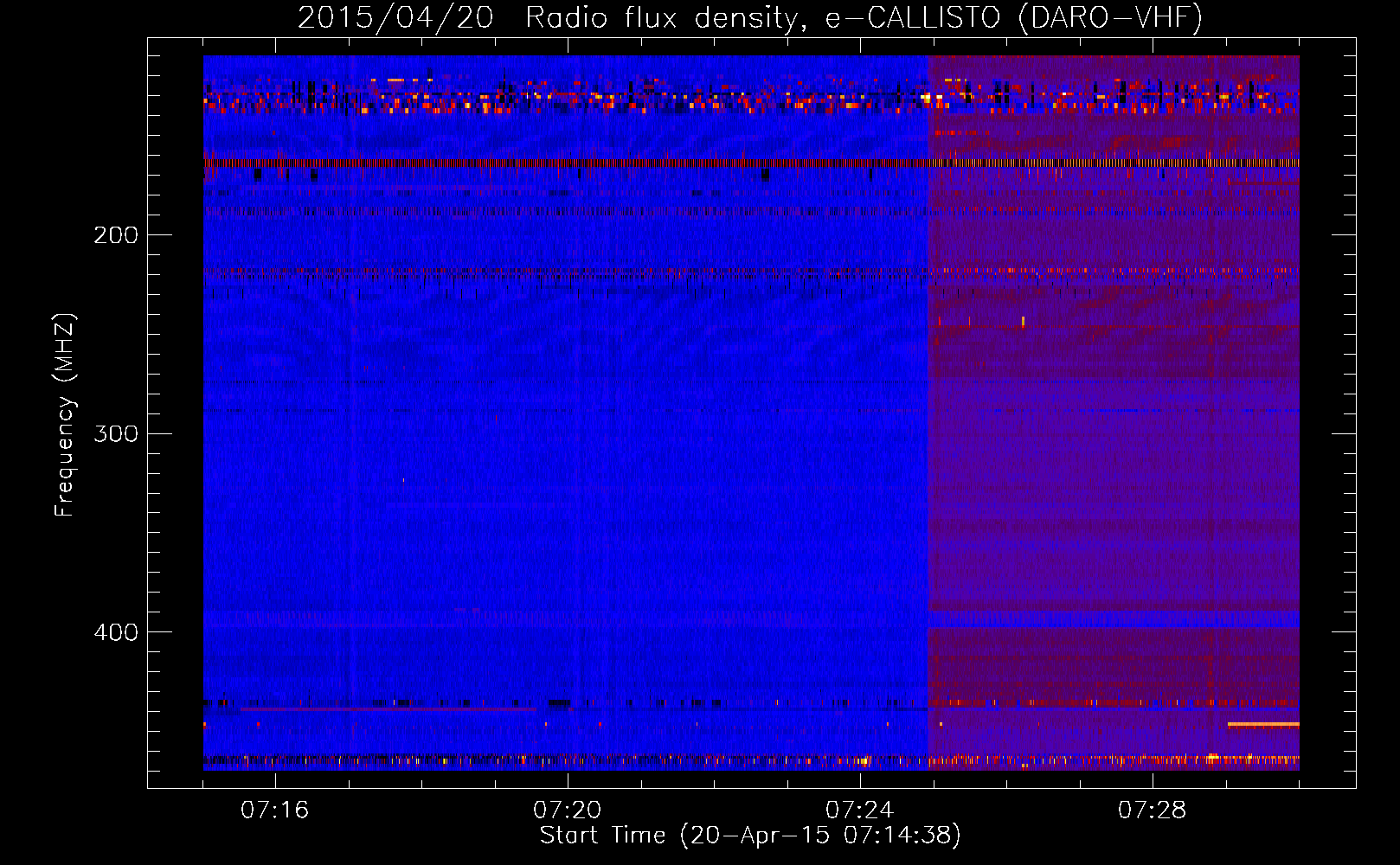Image resolution: width=1400 pixels, height=865 pixels.
Task: Select the 'Start Time (20-Apr-15 07:14:38)' label
Action: [x=750, y=836]
